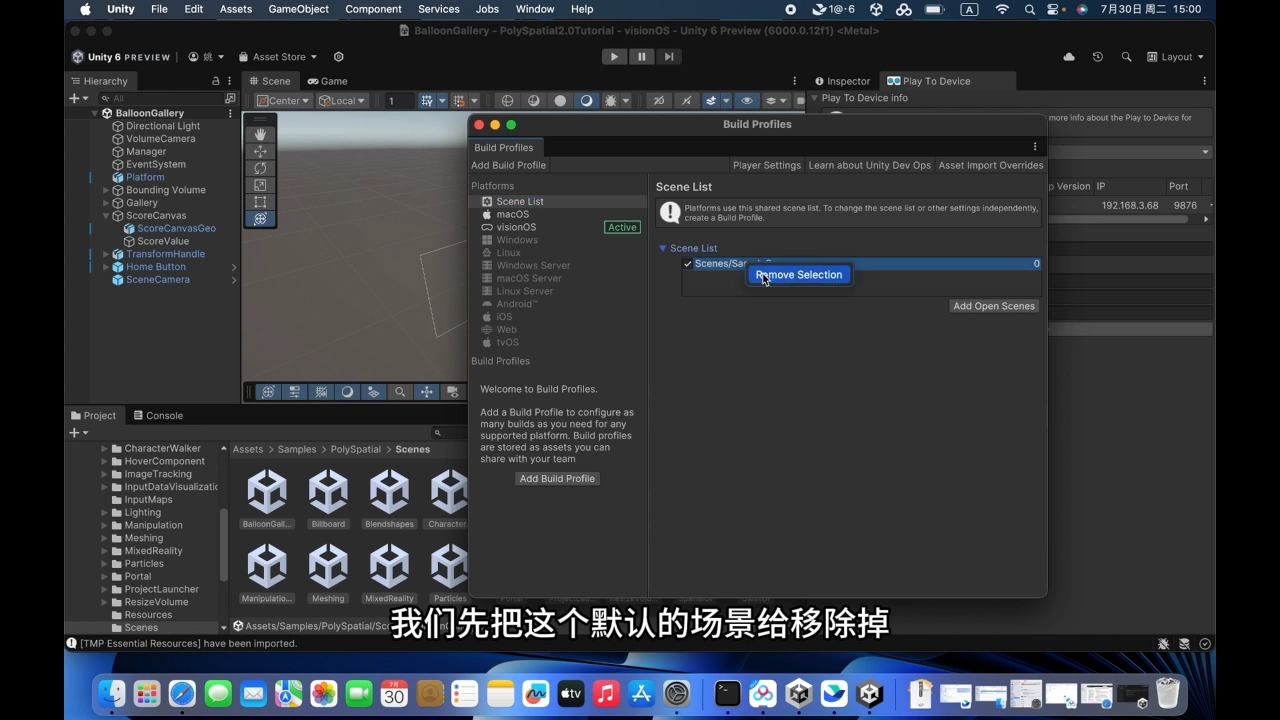Open the Layout dropdown
The image size is (1280, 720).
tap(1175, 57)
